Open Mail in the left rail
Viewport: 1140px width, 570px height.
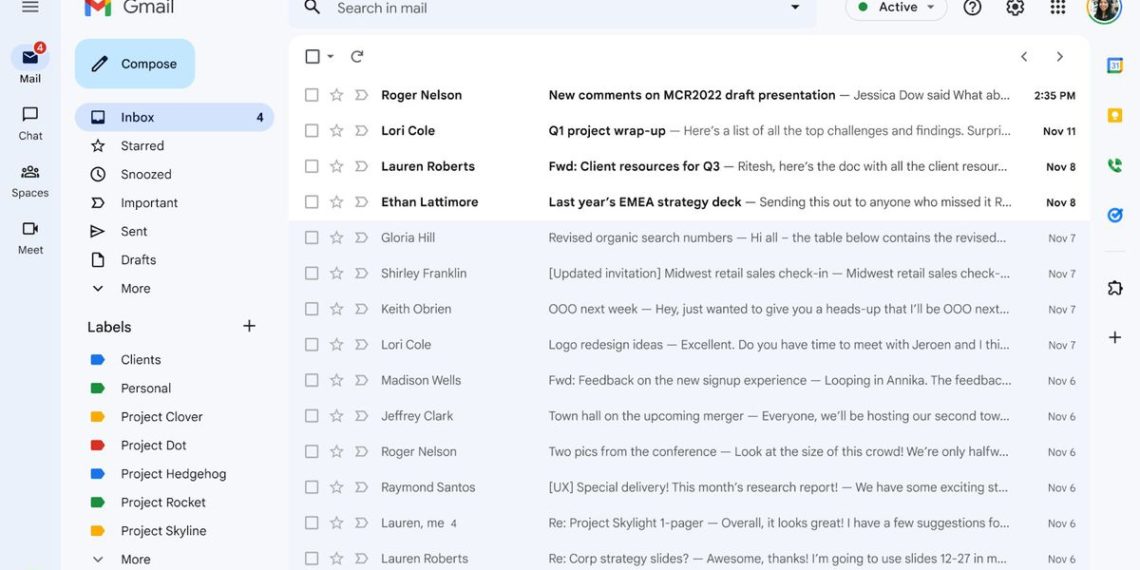click(30, 64)
